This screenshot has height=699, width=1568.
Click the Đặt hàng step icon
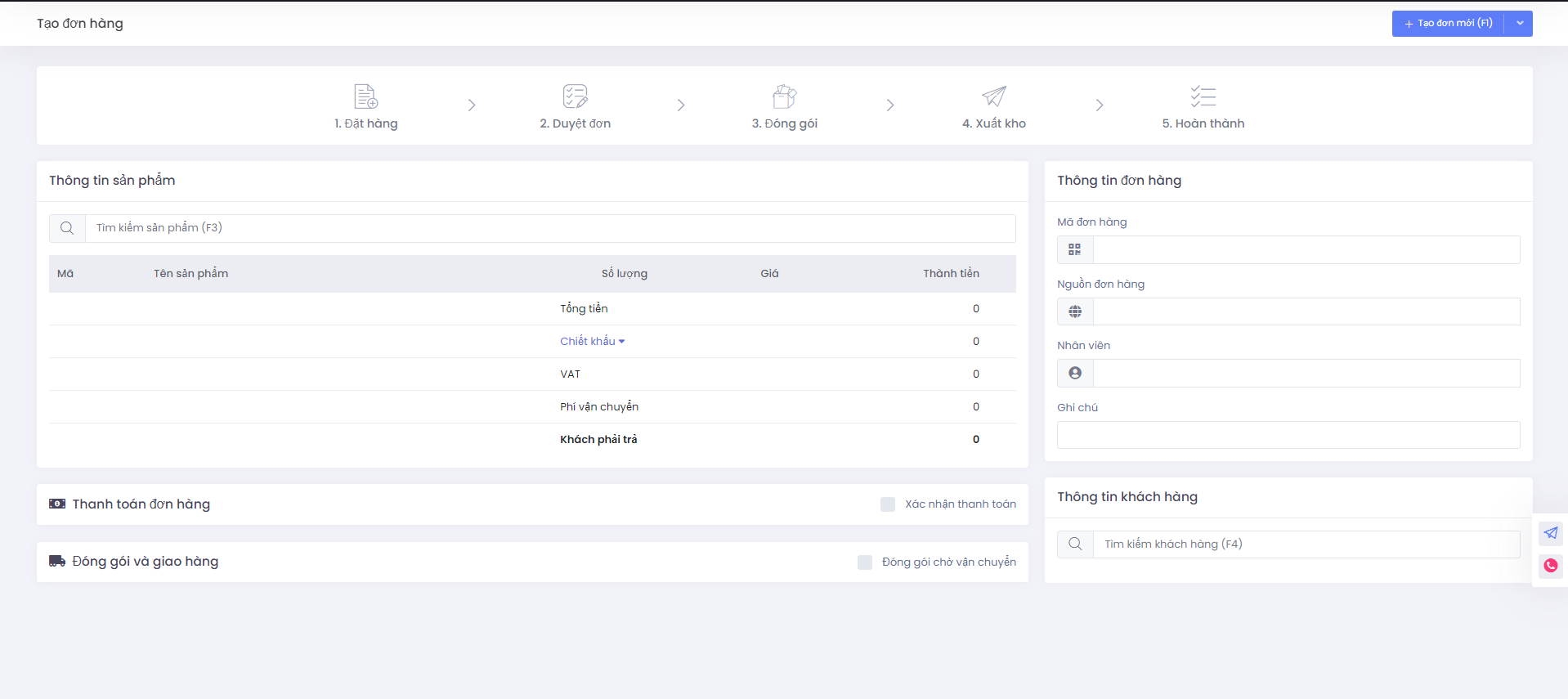point(365,96)
